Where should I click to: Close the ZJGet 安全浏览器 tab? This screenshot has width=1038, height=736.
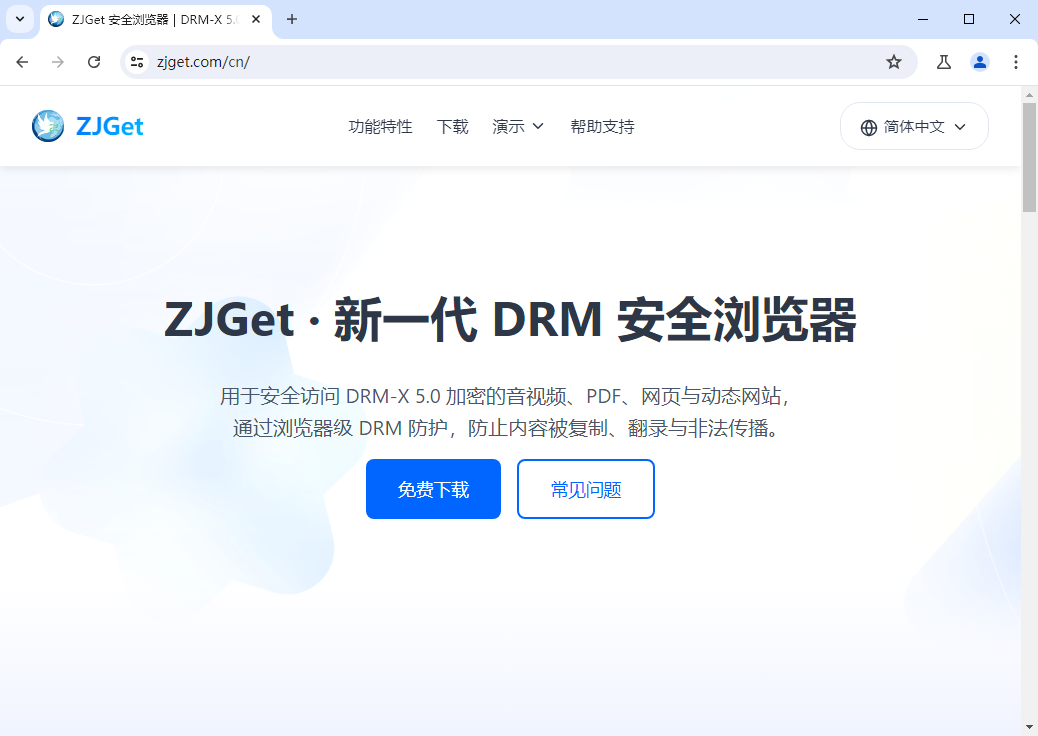tap(256, 19)
